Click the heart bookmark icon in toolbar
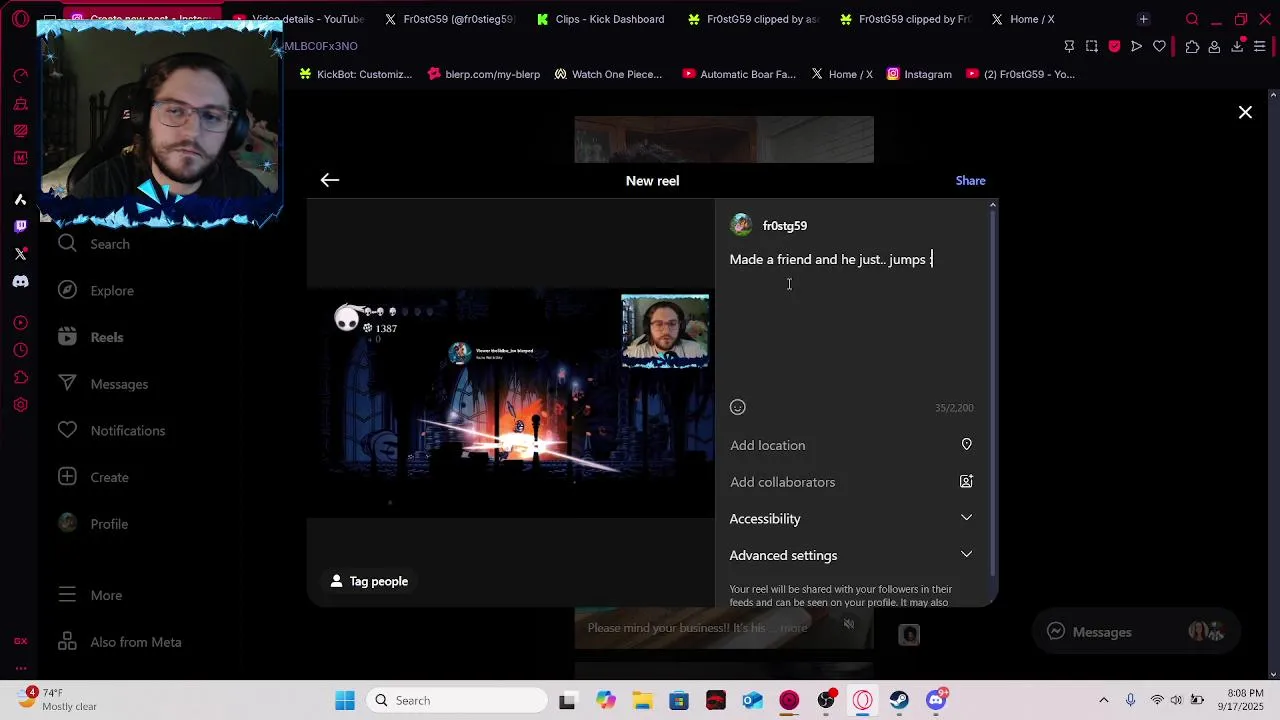1280x720 pixels. point(1159,46)
